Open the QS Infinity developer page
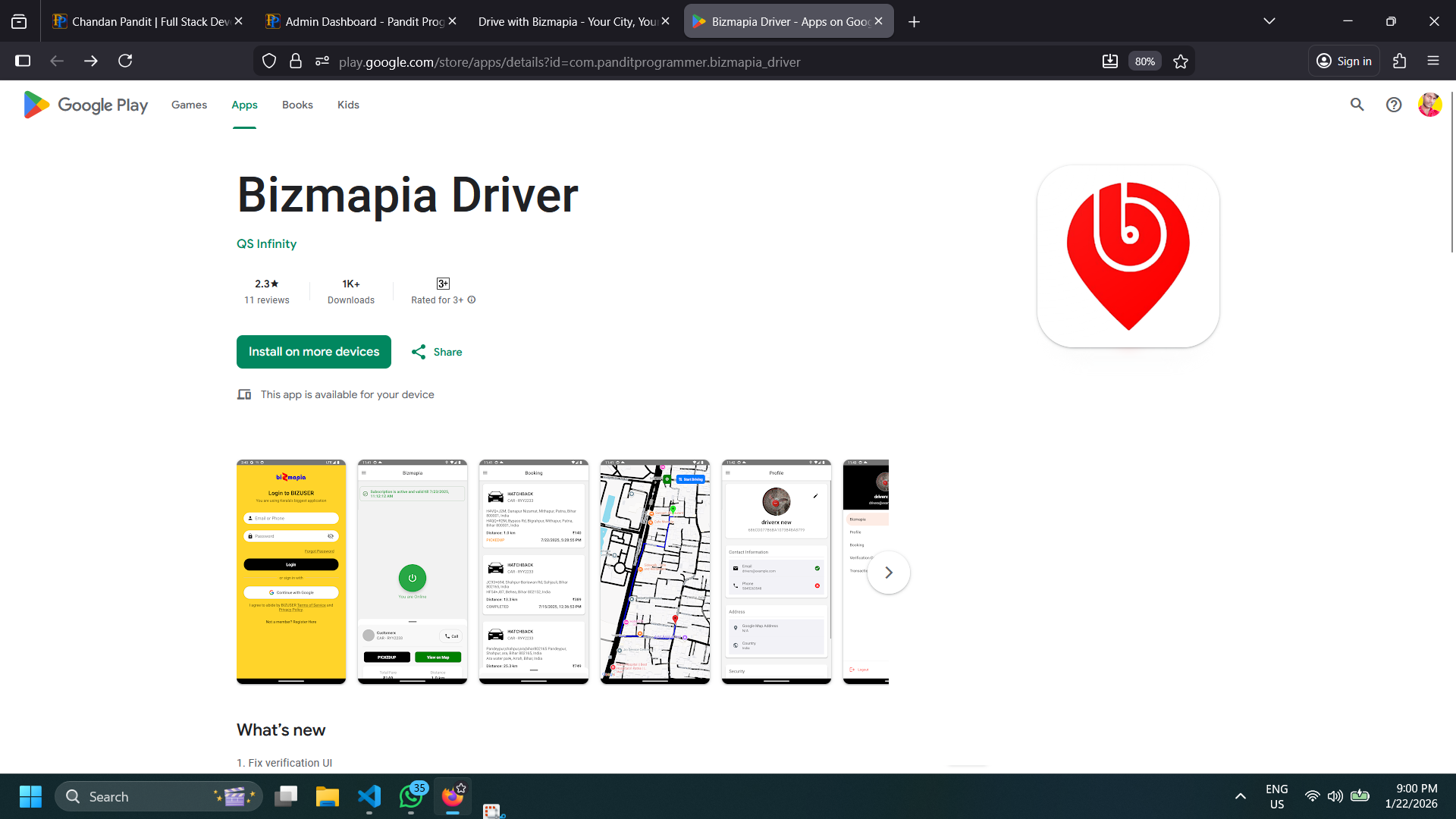The image size is (1456, 819). (x=266, y=243)
